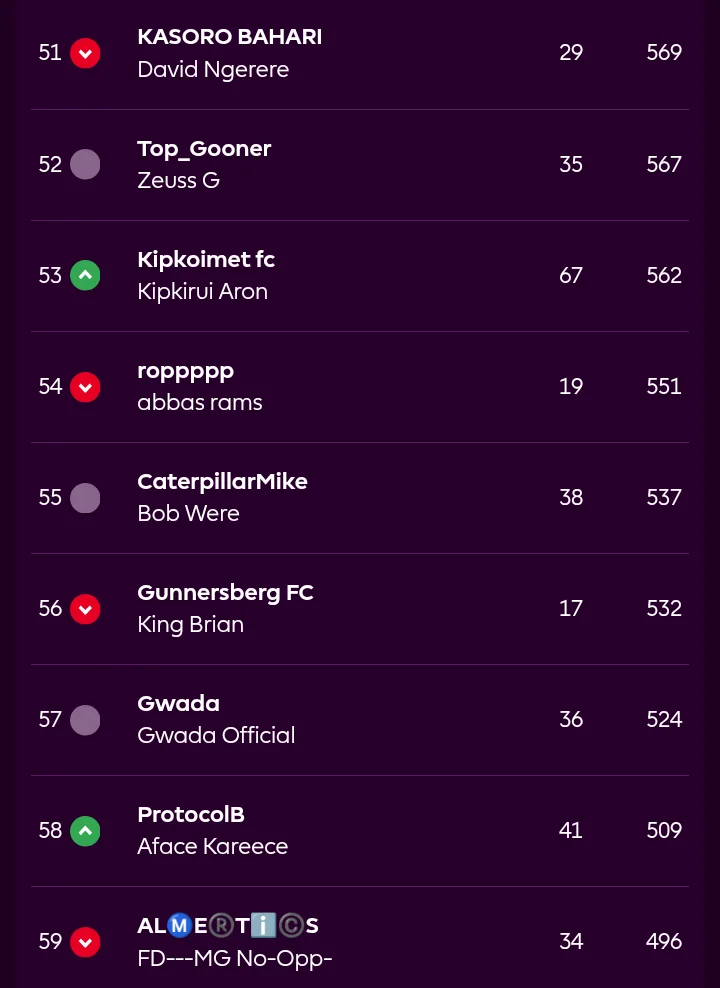
Task: Open the KASORO BAHARI team
Action: click(229, 37)
